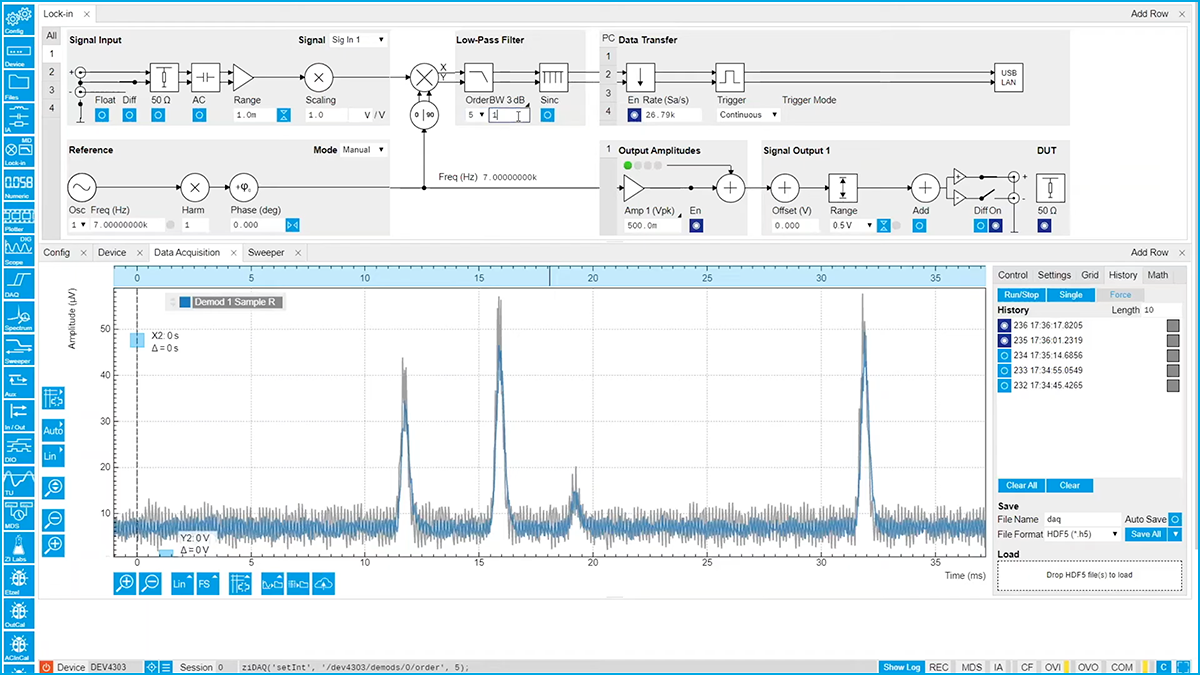Switch to the Data Acquisition tab
The height and width of the screenshot is (675, 1200).
coord(187,253)
